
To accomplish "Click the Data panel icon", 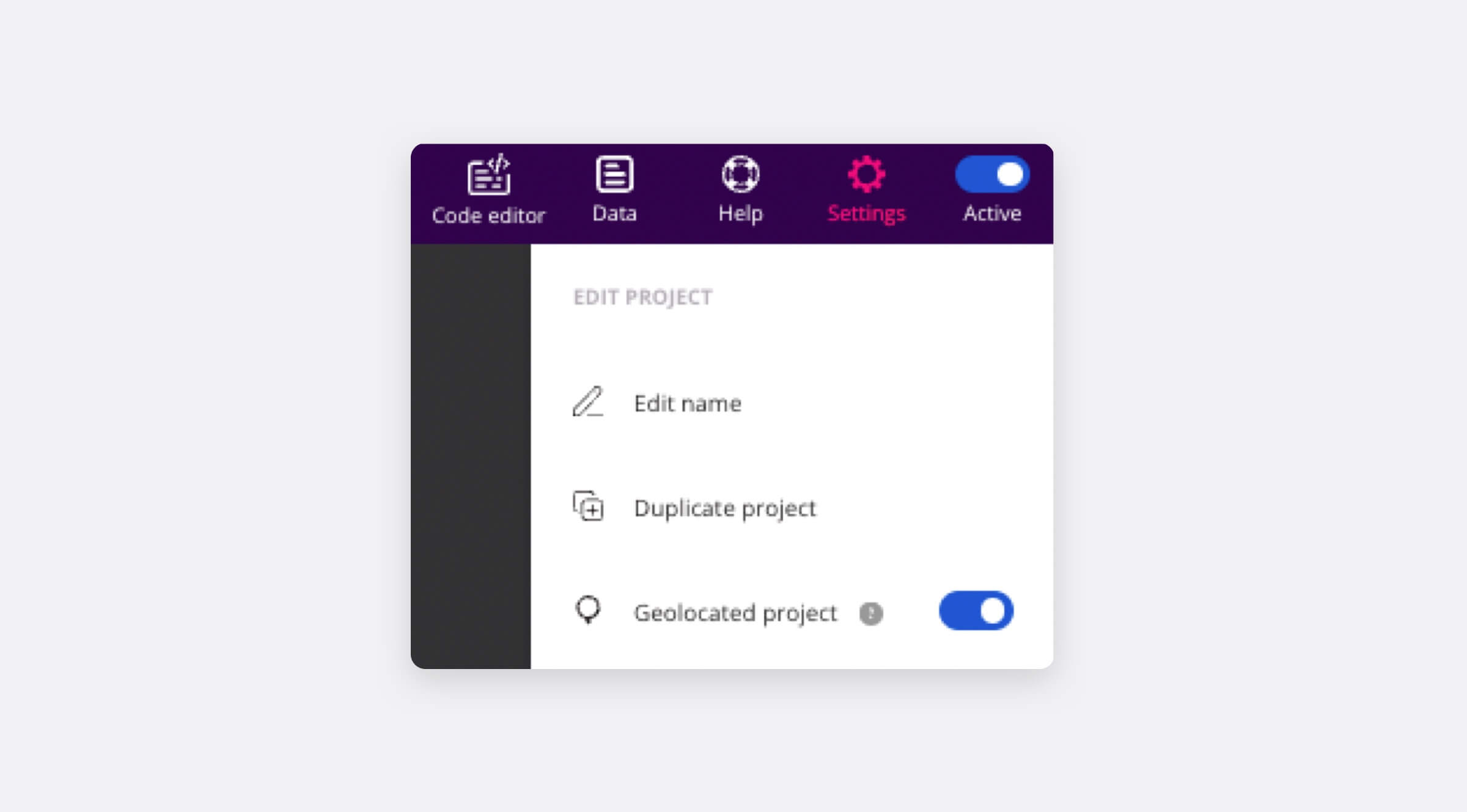I will click(x=614, y=176).
